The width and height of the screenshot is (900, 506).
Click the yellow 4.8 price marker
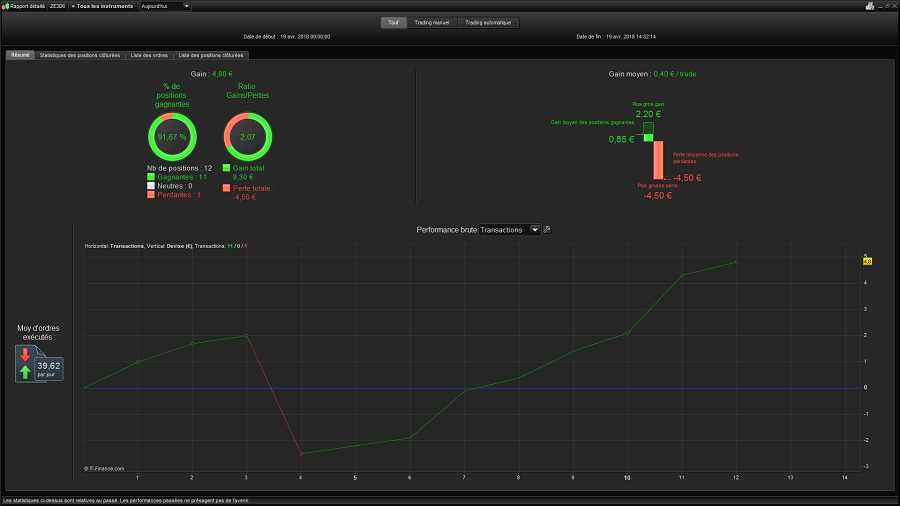[867, 262]
